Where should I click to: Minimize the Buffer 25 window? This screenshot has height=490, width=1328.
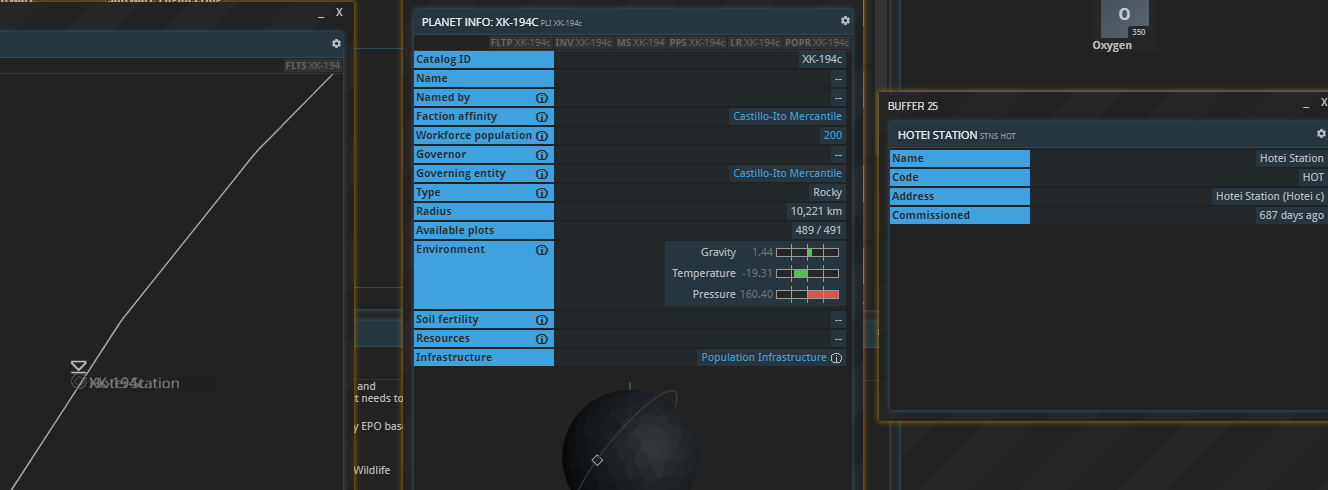[x=1306, y=105]
